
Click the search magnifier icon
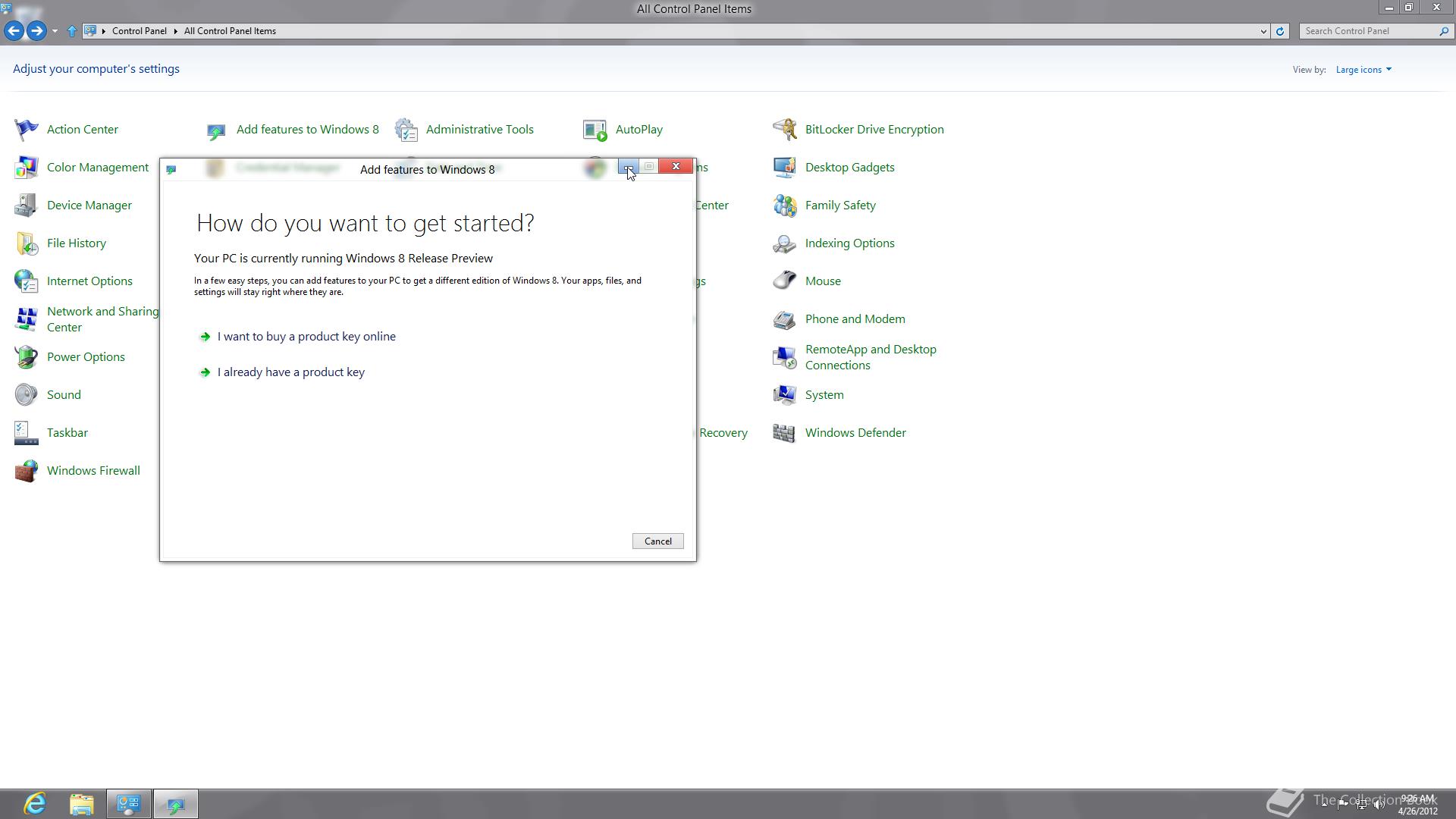pos(1444,31)
